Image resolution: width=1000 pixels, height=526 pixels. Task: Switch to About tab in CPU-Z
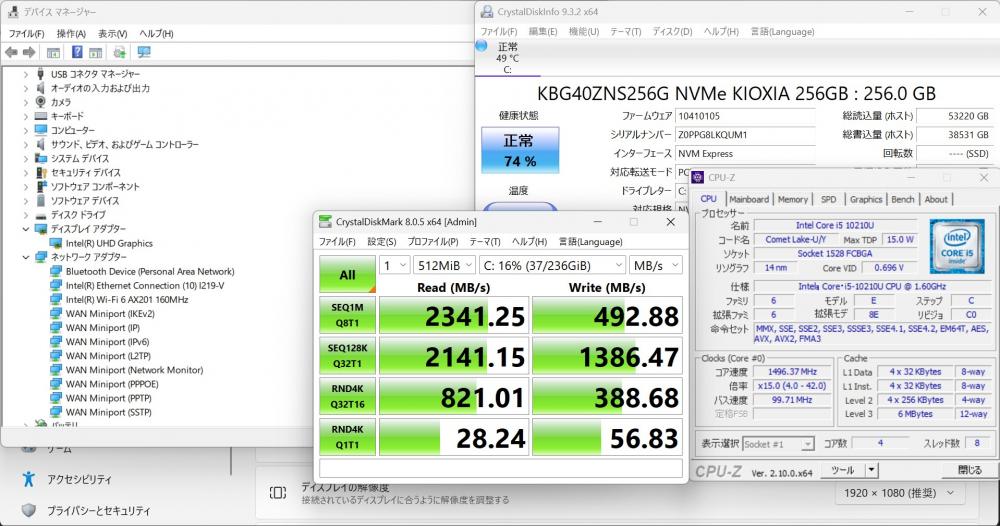pos(936,200)
